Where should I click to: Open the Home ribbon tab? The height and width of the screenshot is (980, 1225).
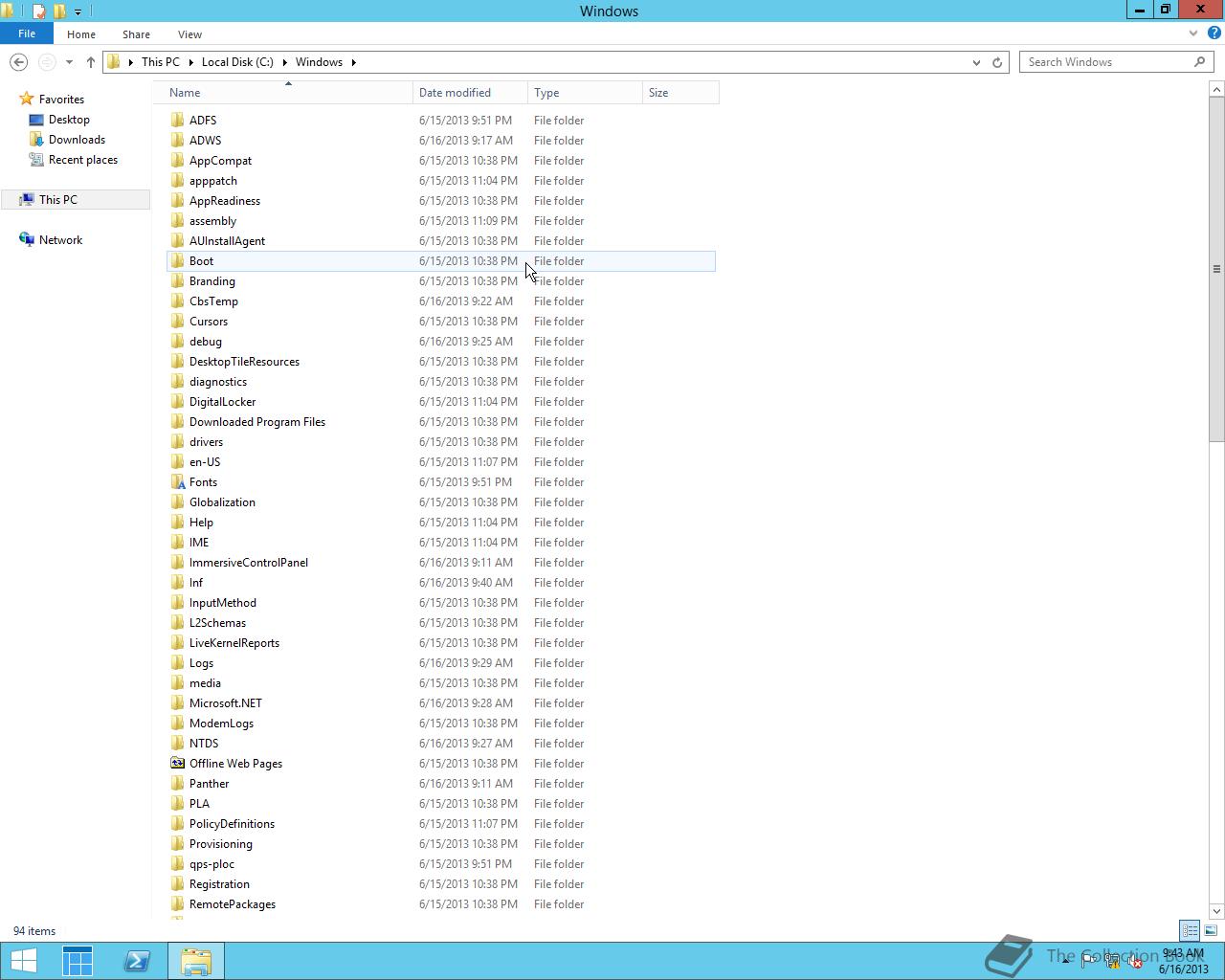(x=81, y=34)
